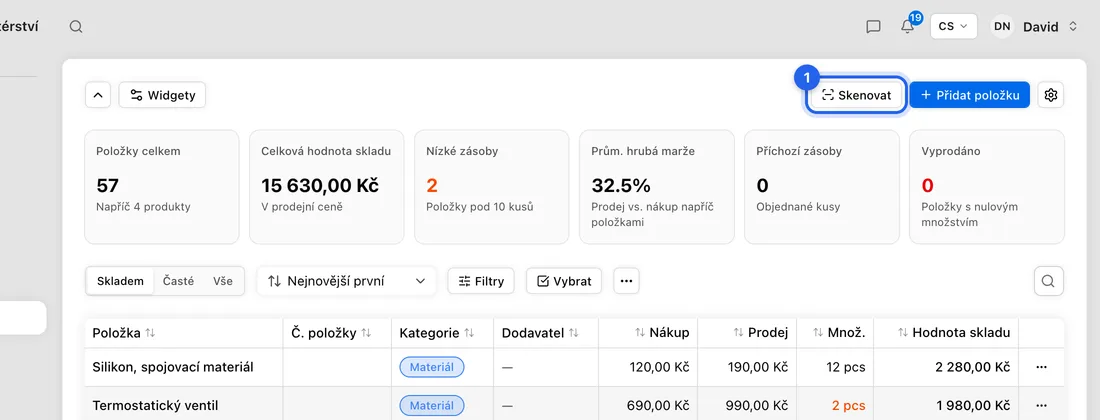Click the 2 pcs quantity cell
Screen dimensions: 1100x420
pos(849,405)
